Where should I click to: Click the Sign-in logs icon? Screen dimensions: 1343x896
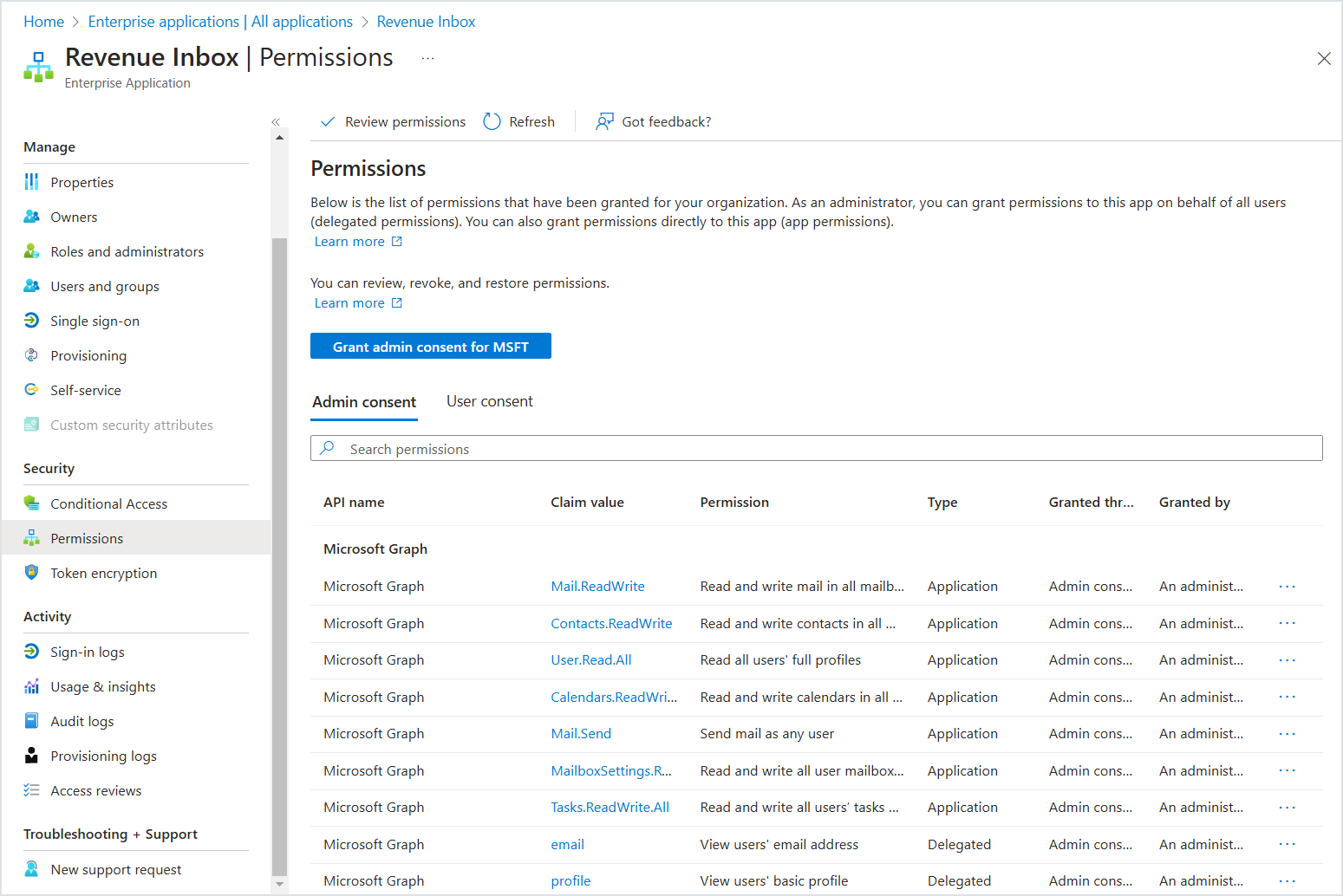(x=32, y=652)
